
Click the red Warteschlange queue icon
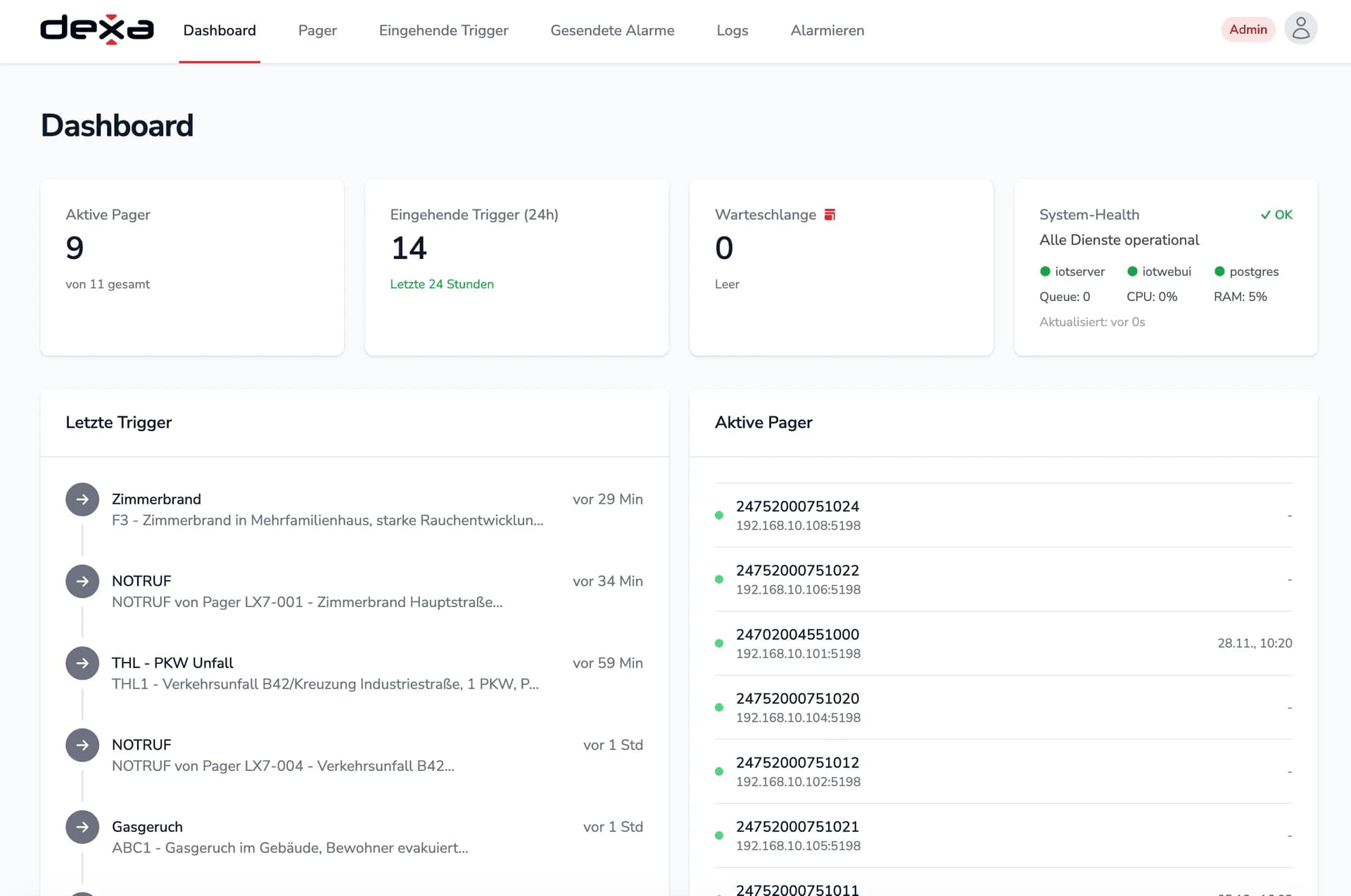point(830,215)
